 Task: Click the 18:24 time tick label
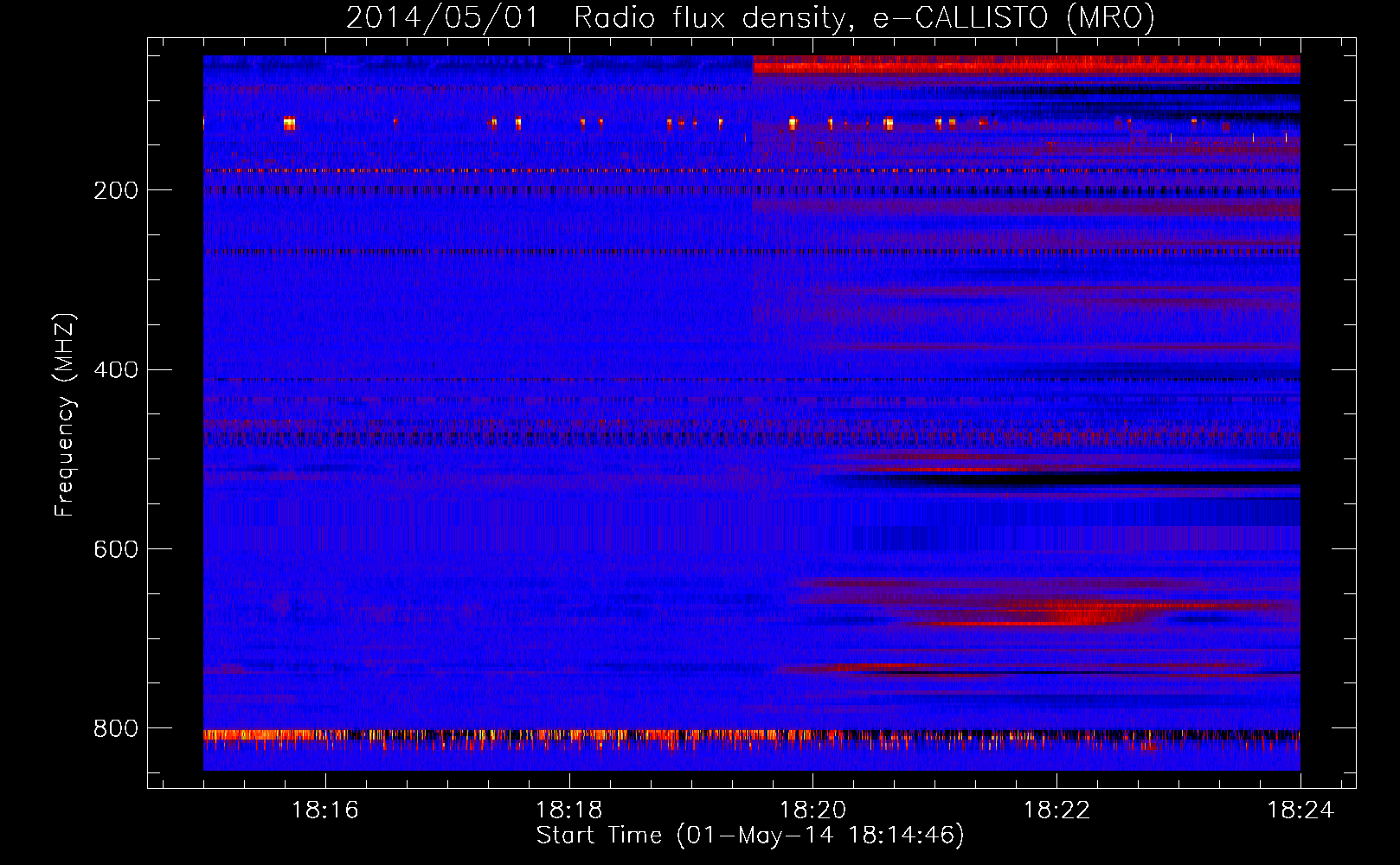[x=1300, y=811]
